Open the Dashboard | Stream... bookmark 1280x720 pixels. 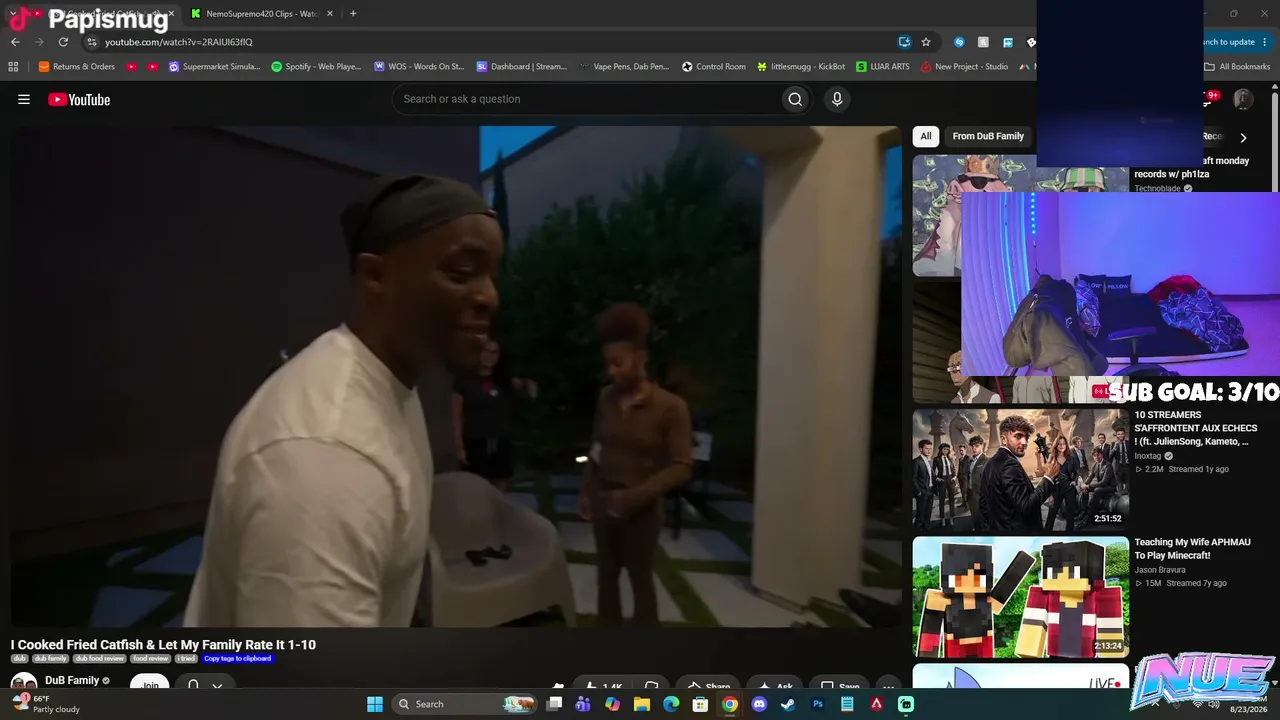(521, 67)
